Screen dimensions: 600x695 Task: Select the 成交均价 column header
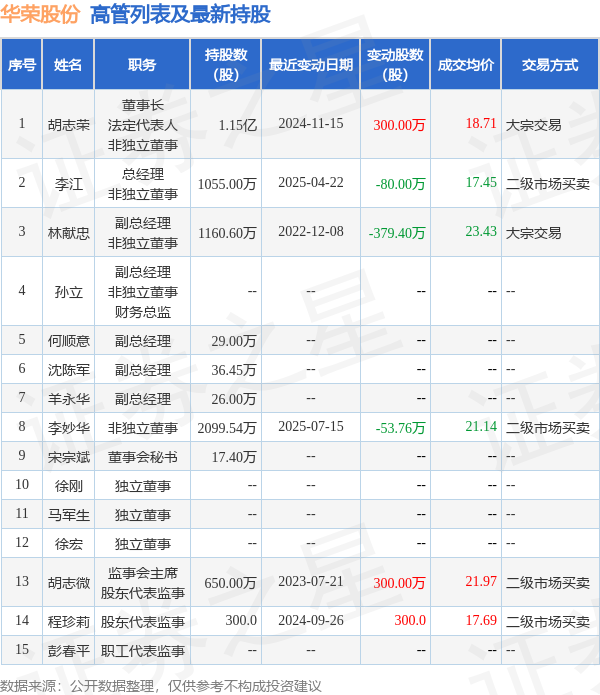coord(466,65)
